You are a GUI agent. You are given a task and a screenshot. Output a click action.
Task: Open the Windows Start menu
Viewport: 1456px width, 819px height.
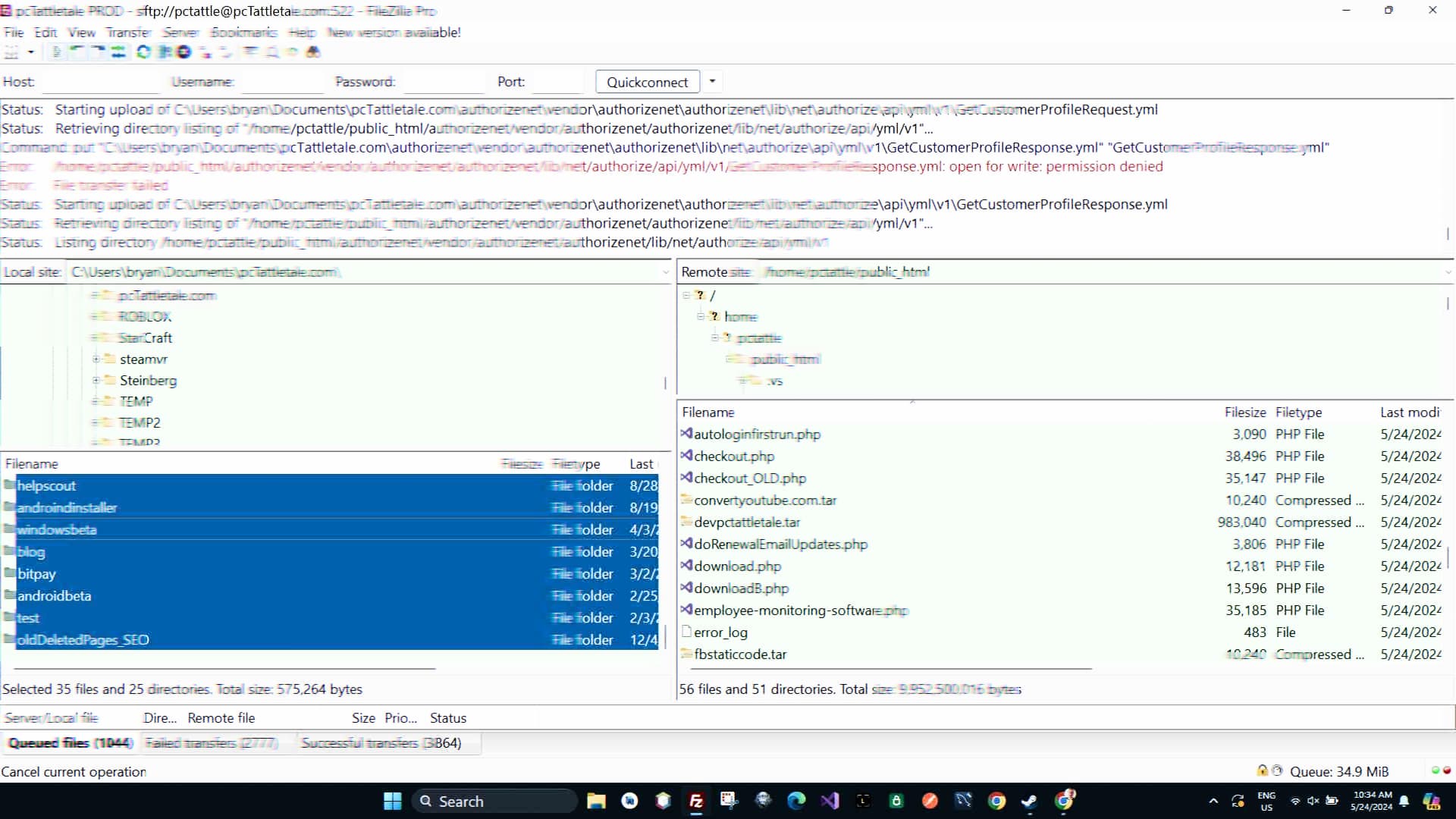pos(393,802)
